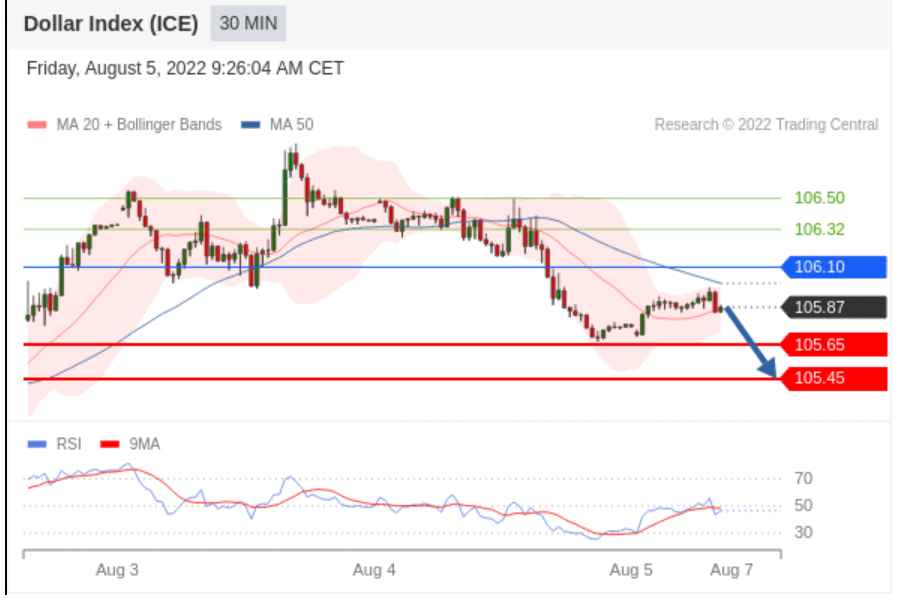
Task: Click the Aug 3 date axis label
Action: 117,570
